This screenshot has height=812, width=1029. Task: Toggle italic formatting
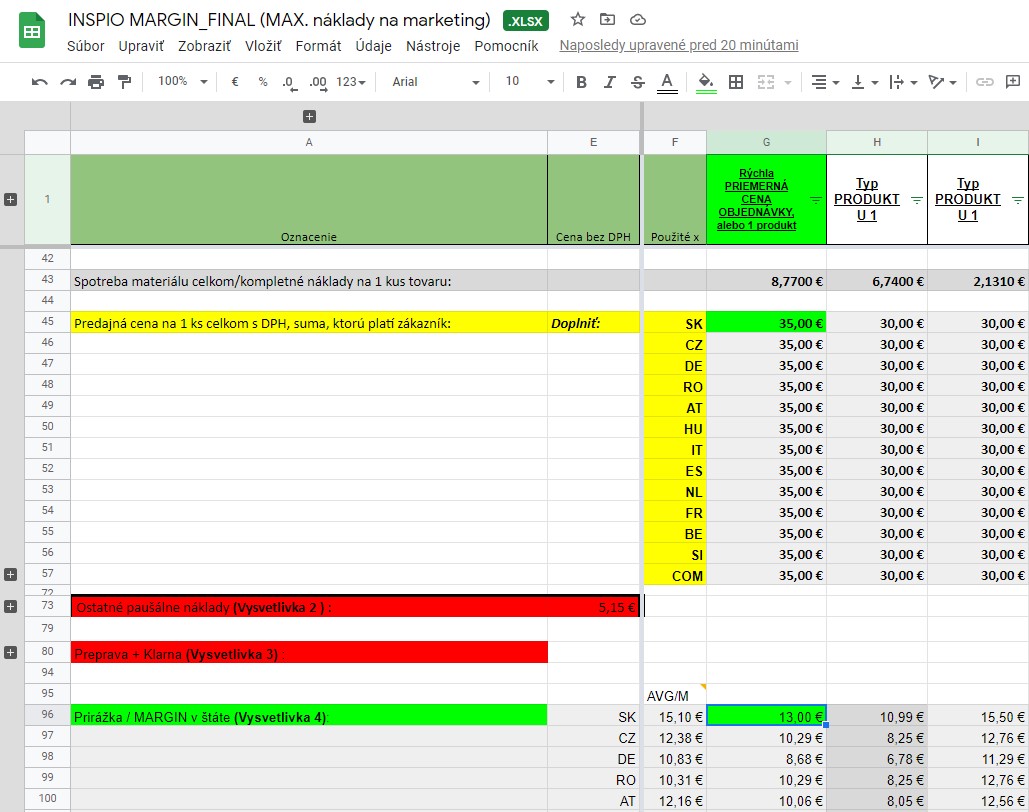point(610,82)
